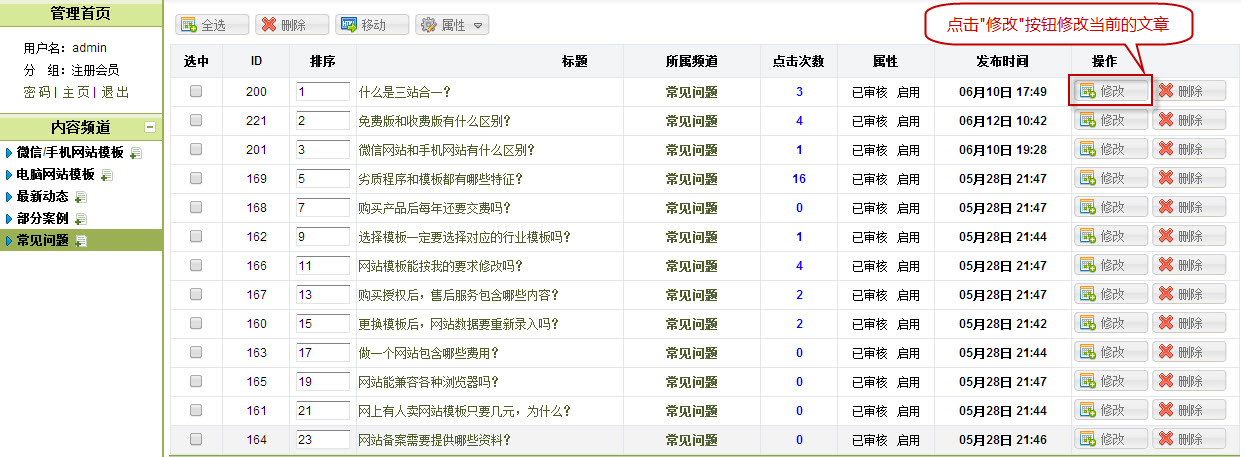Expand the arrow beside 最新动态

tap(8, 197)
